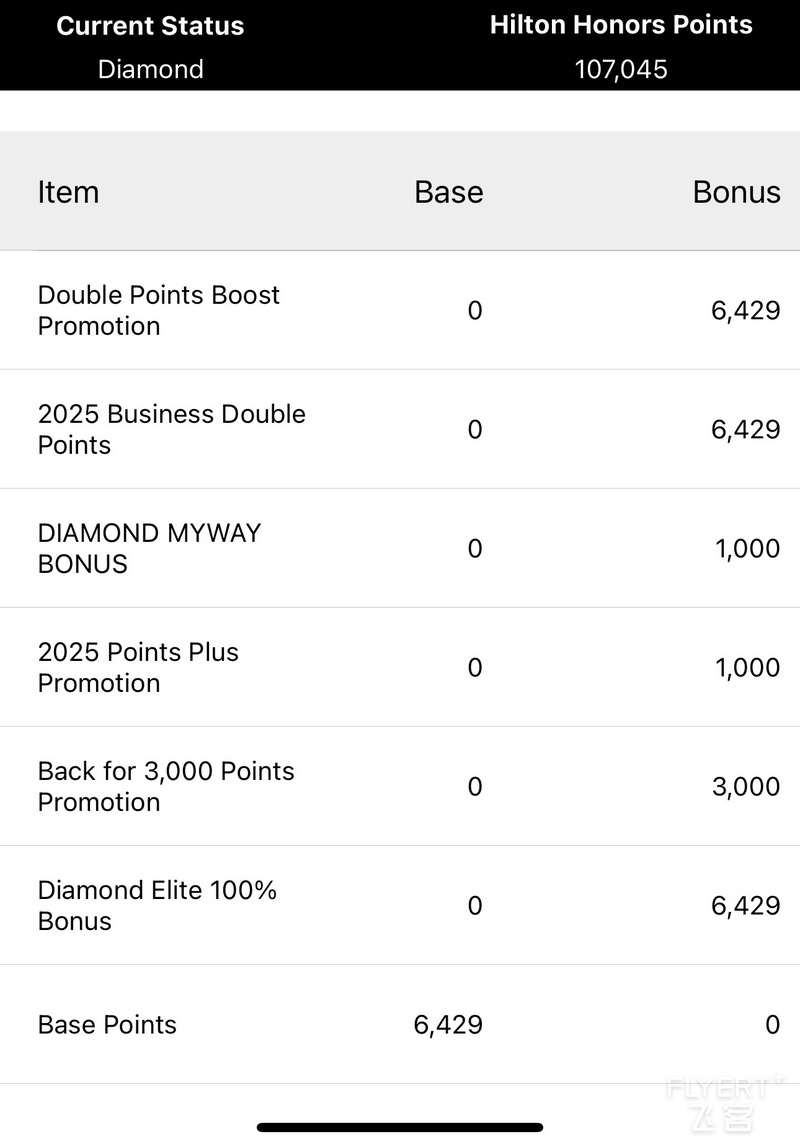This screenshot has height=1147, width=800.
Task: Tap the 107,045 points balance
Action: click(x=621, y=69)
